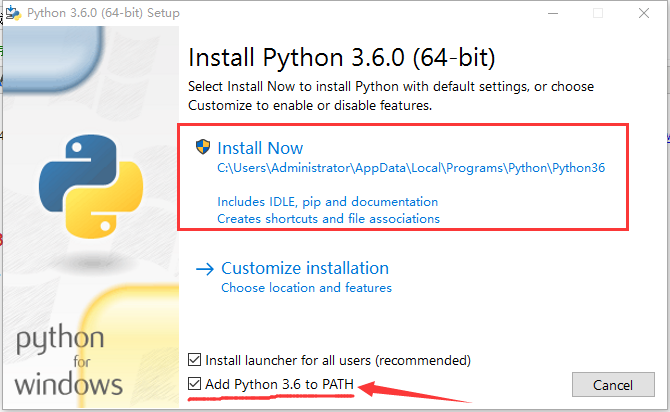The width and height of the screenshot is (670, 412).
Task: Uncheck Install launcher for all users checkbox
Action: pyautogui.click(x=194, y=360)
